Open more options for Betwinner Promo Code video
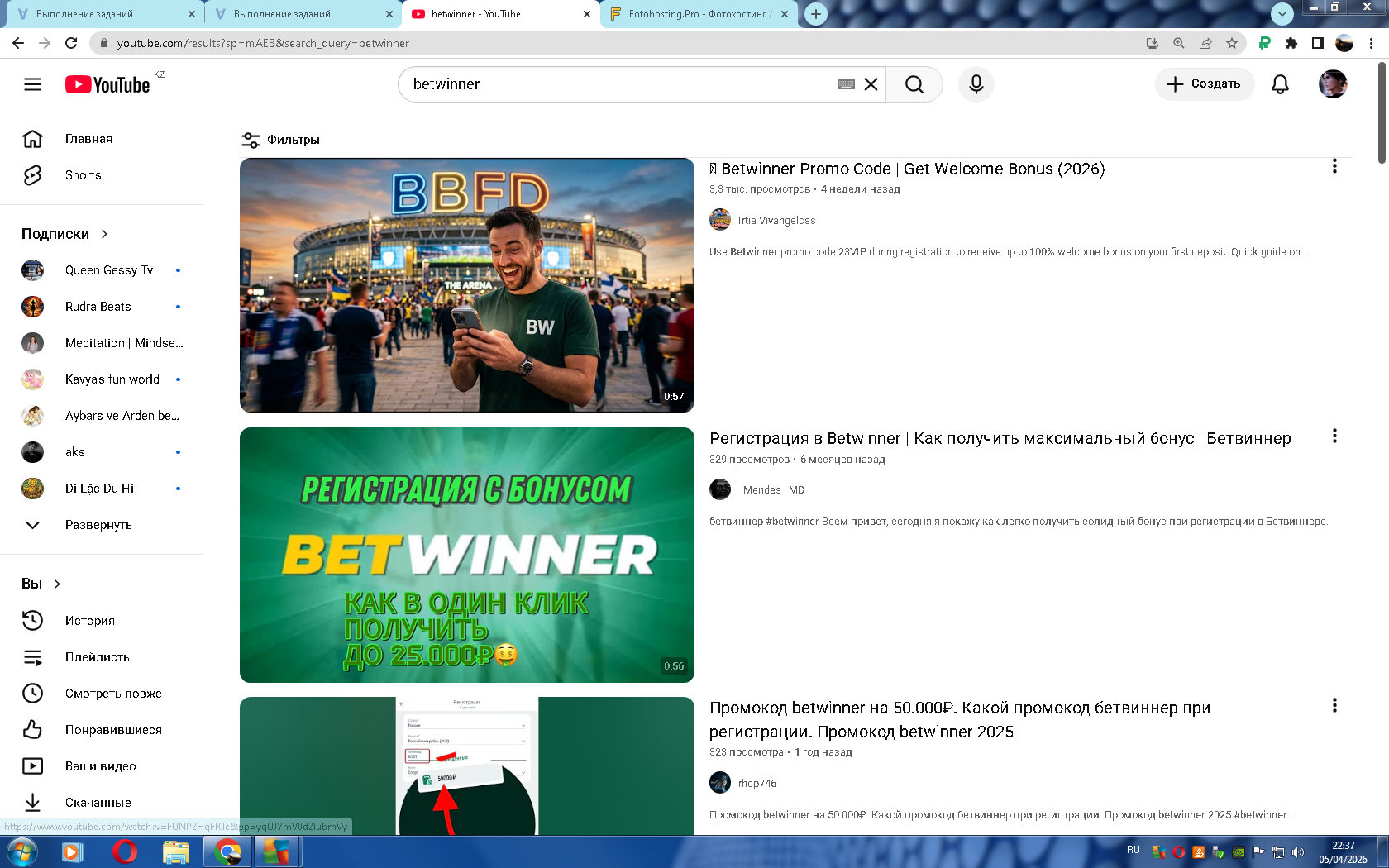Viewport: 1389px width, 868px height. point(1334,166)
